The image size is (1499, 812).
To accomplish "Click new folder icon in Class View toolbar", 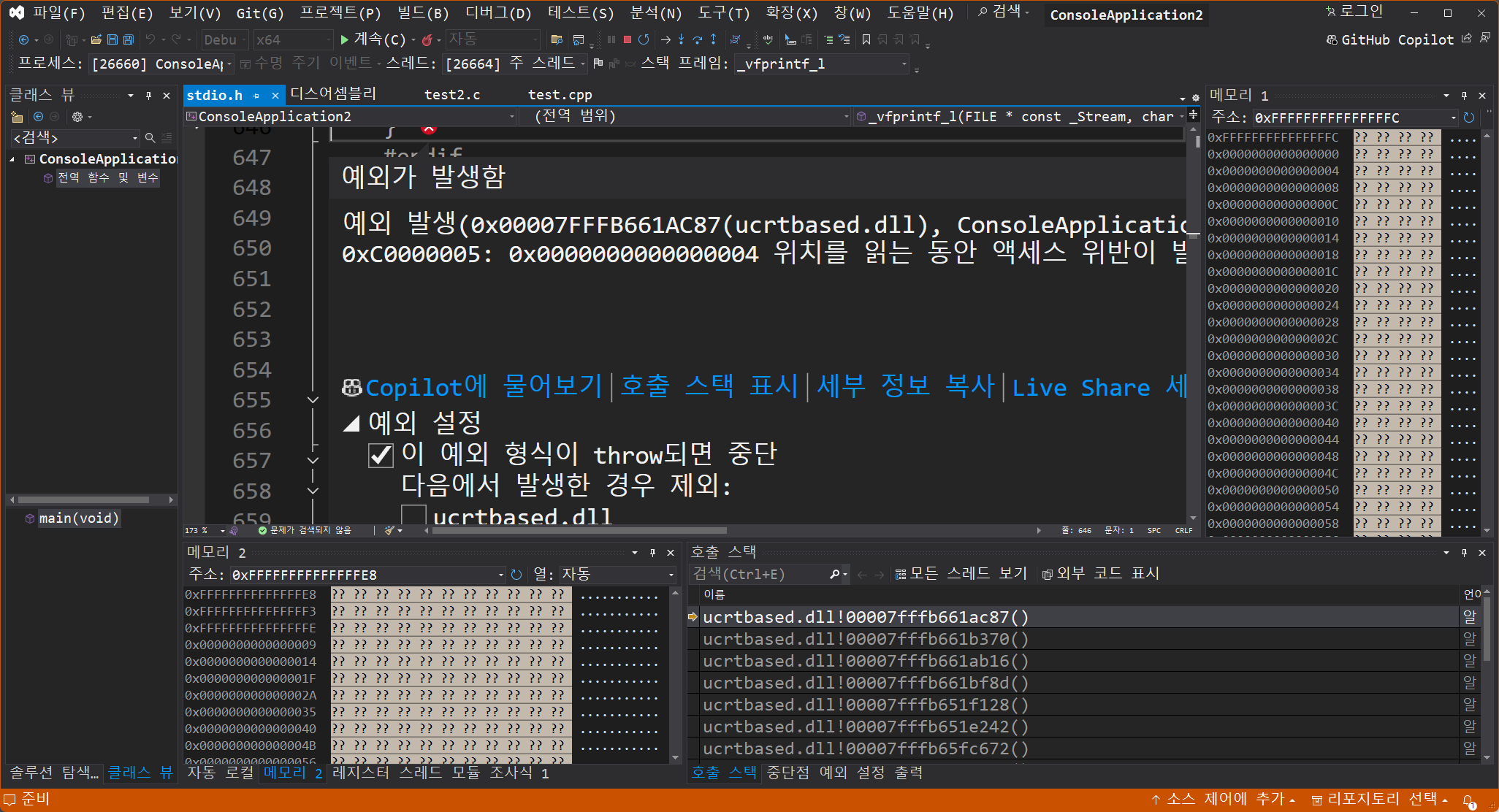I will tap(18, 116).
